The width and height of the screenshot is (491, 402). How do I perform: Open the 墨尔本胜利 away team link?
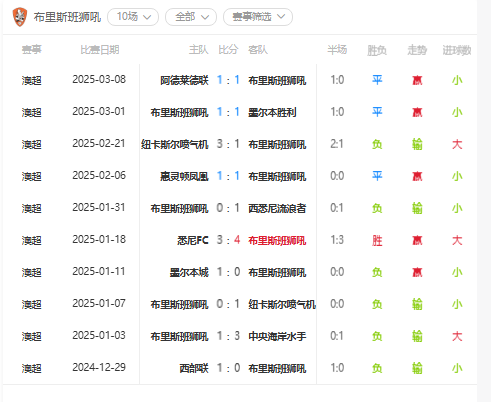coord(272,112)
